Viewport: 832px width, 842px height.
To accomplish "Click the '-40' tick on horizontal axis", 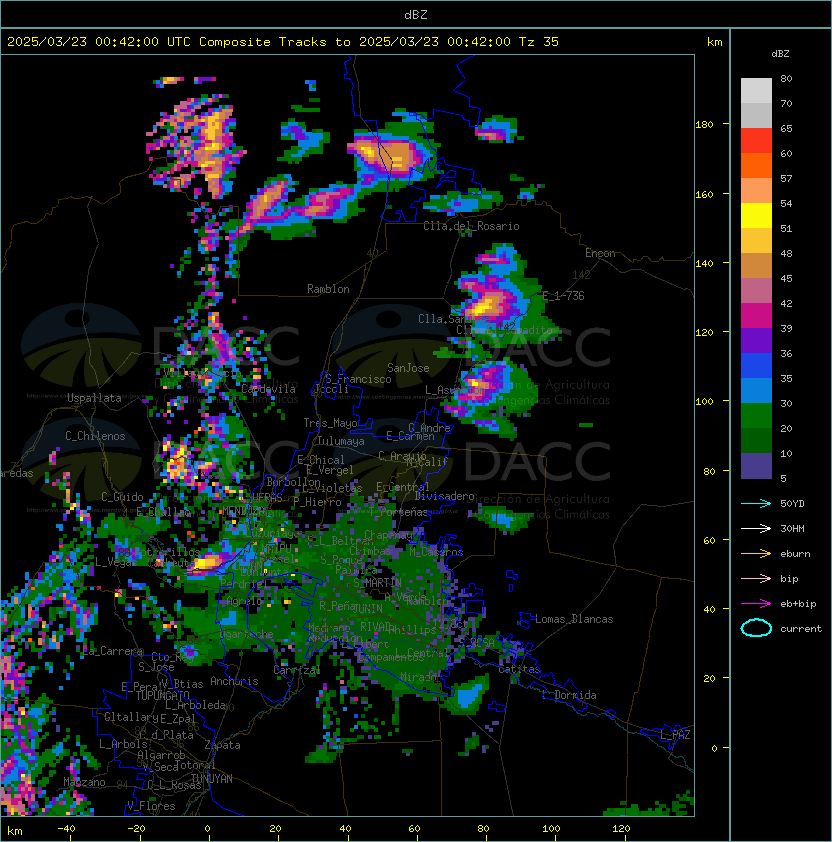I will point(66,829).
